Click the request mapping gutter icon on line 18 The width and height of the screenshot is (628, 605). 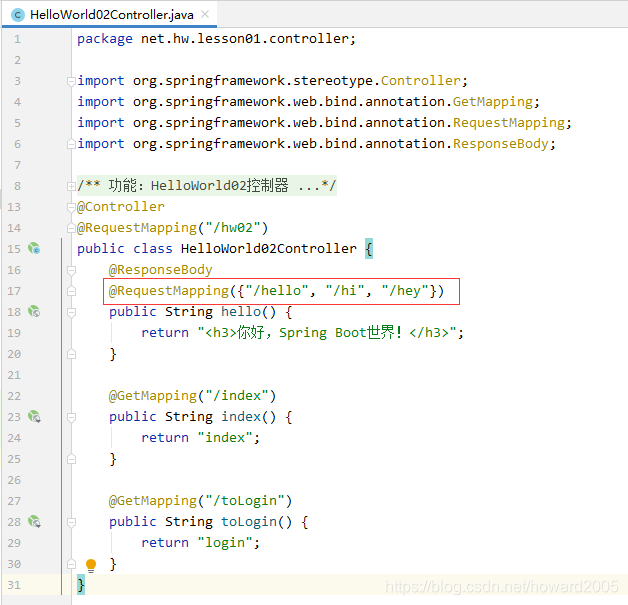point(34,312)
